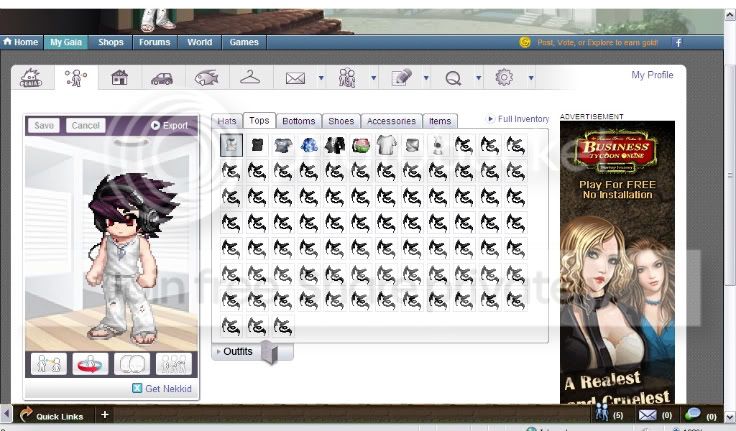The width and height of the screenshot is (736, 431).
Task: Click the clothes hanger icon
Action: click(250, 77)
